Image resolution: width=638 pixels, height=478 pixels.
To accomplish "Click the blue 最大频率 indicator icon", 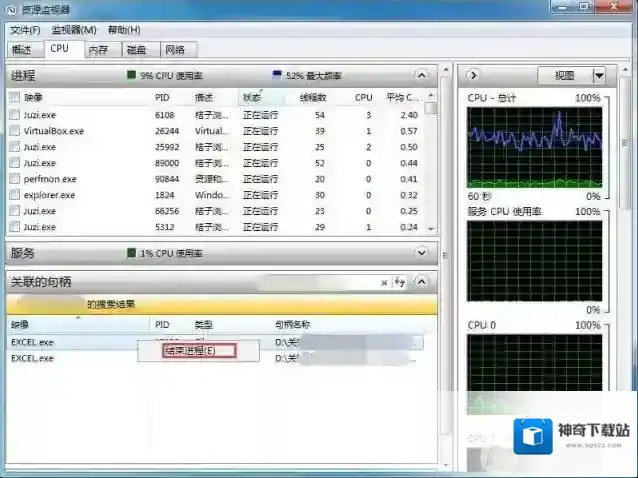I will (277, 76).
